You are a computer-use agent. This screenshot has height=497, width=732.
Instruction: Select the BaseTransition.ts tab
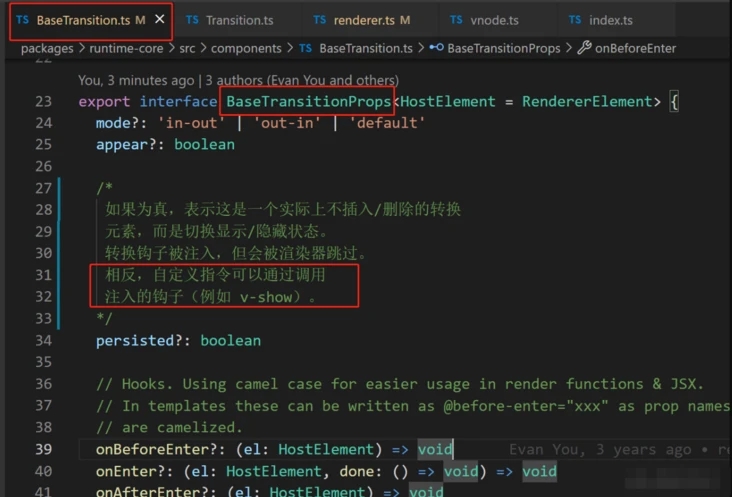coord(91,20)
